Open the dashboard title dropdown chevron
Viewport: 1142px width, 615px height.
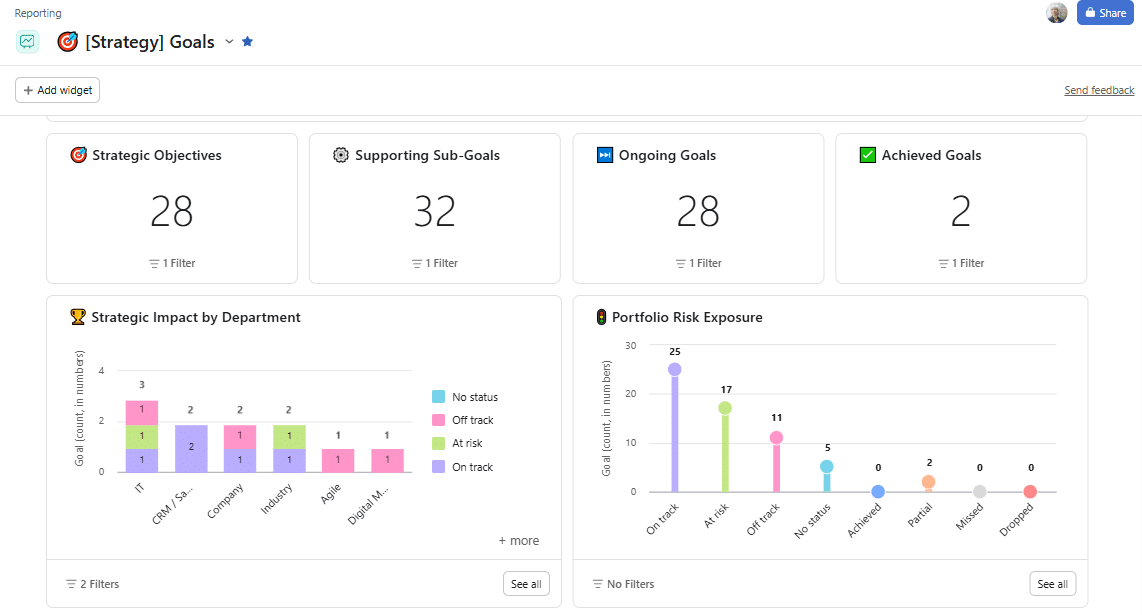229,42
